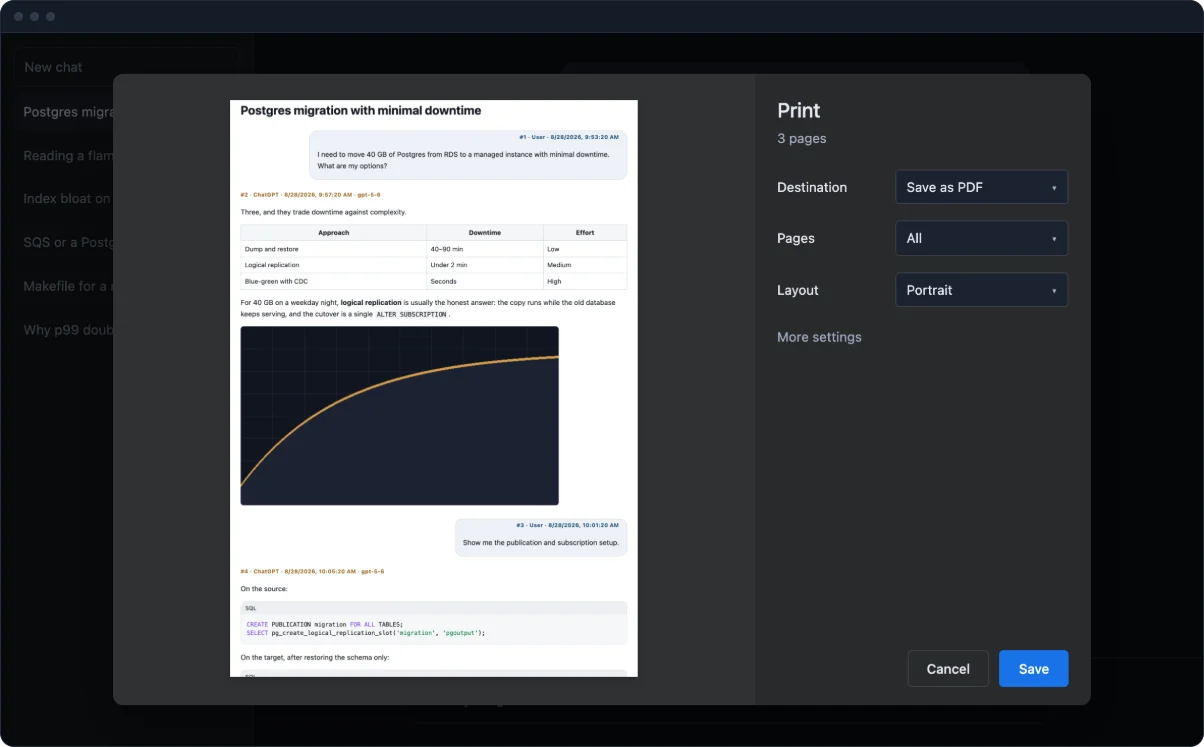1204x747 pixels.
Task: Click the '3 pages' count text
Action: click(802, 139)
